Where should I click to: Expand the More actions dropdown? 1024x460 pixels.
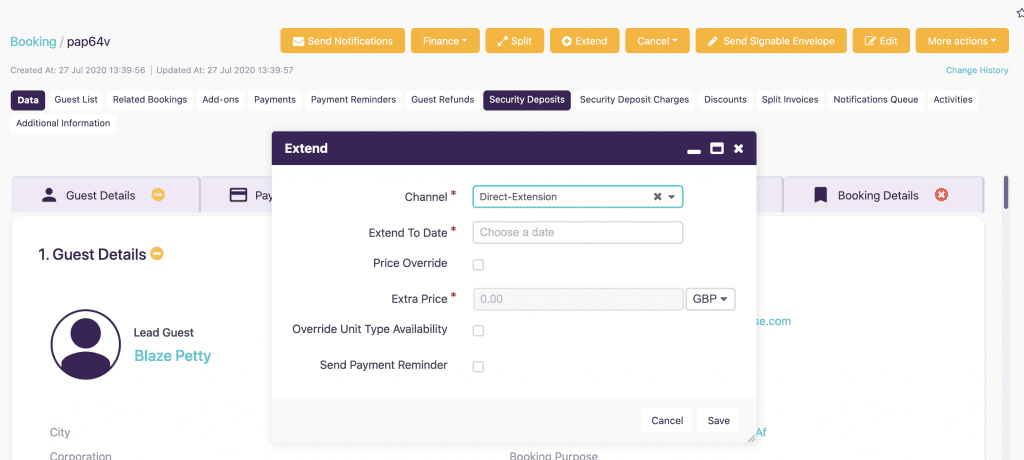[962, 41]
